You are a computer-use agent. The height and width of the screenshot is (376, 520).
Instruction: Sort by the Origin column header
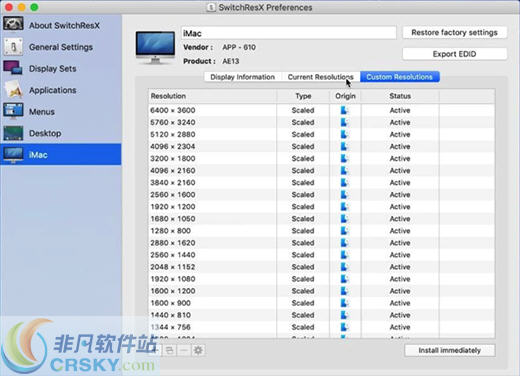(345, 96)
